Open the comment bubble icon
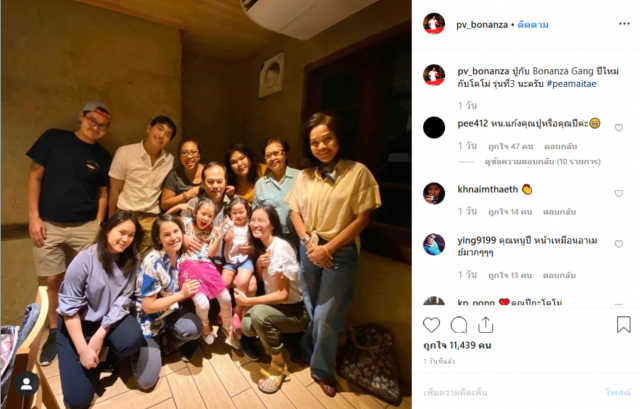 (459, 325)
